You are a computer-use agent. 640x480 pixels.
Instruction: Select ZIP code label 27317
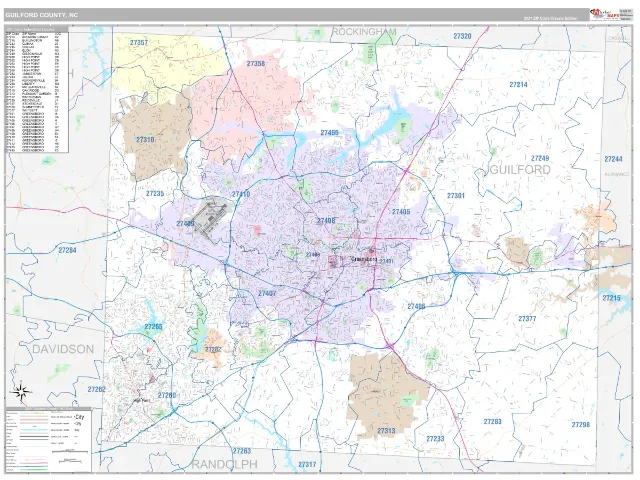307,464
